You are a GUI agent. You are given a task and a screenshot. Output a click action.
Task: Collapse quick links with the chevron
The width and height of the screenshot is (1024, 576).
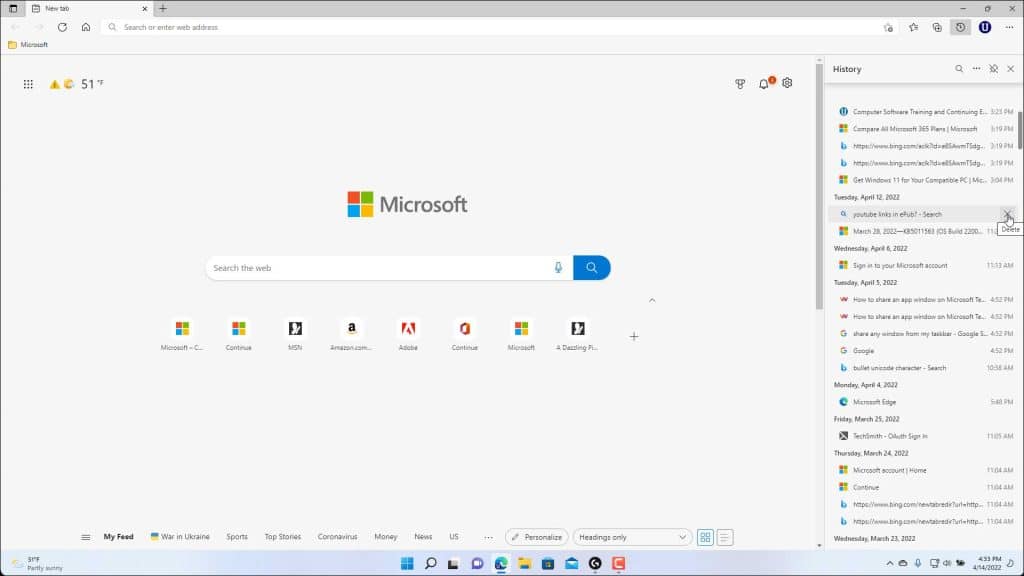point(652,300)
